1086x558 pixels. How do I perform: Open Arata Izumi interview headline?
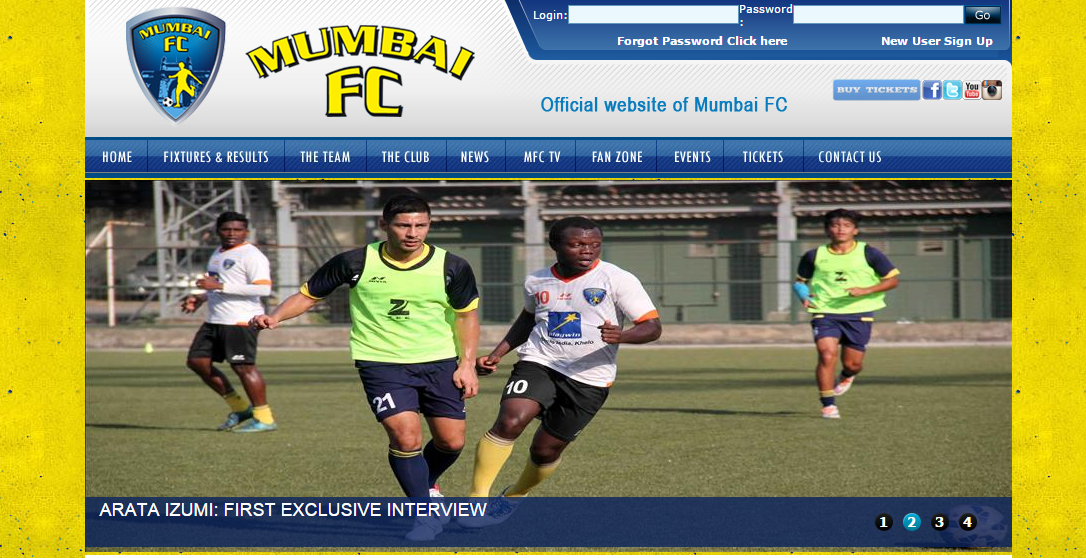tap(293, 510)
